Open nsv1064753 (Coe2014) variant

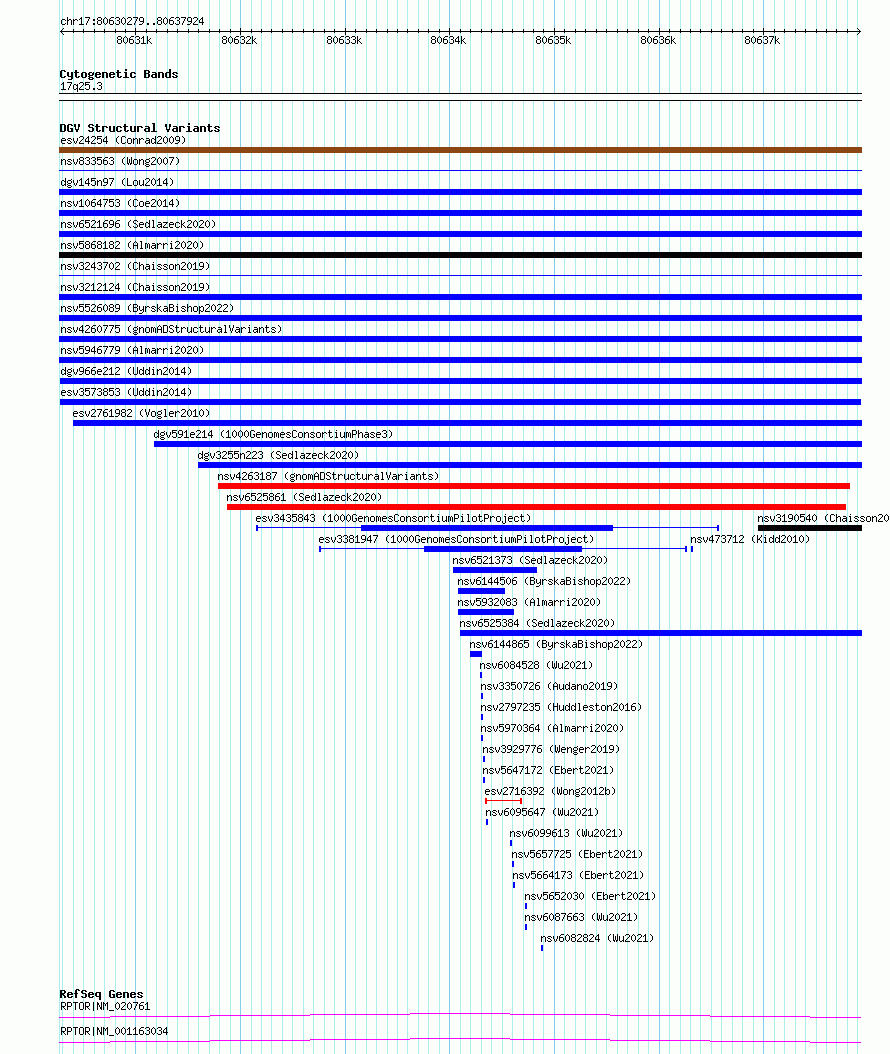click(120, 203)
